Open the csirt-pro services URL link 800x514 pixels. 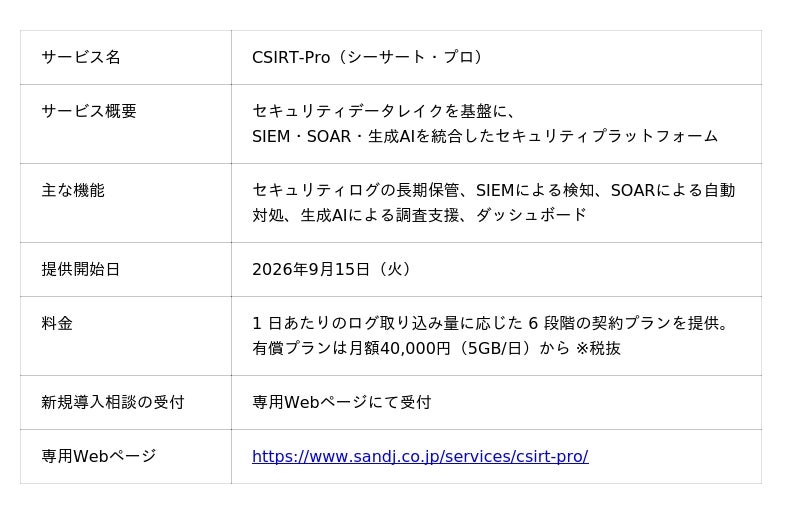[420, 456]
